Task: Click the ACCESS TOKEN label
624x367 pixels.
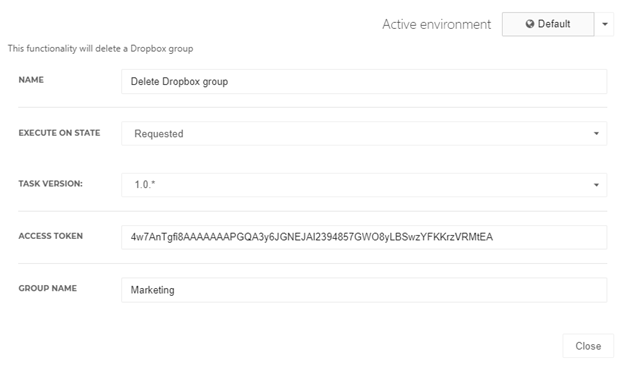Action: click(51, 236)
